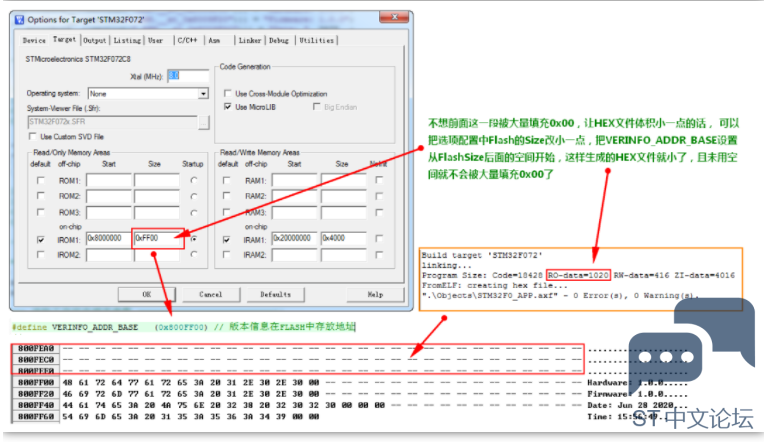
Task: Click the Help button
Action: [x=375, y=294]
